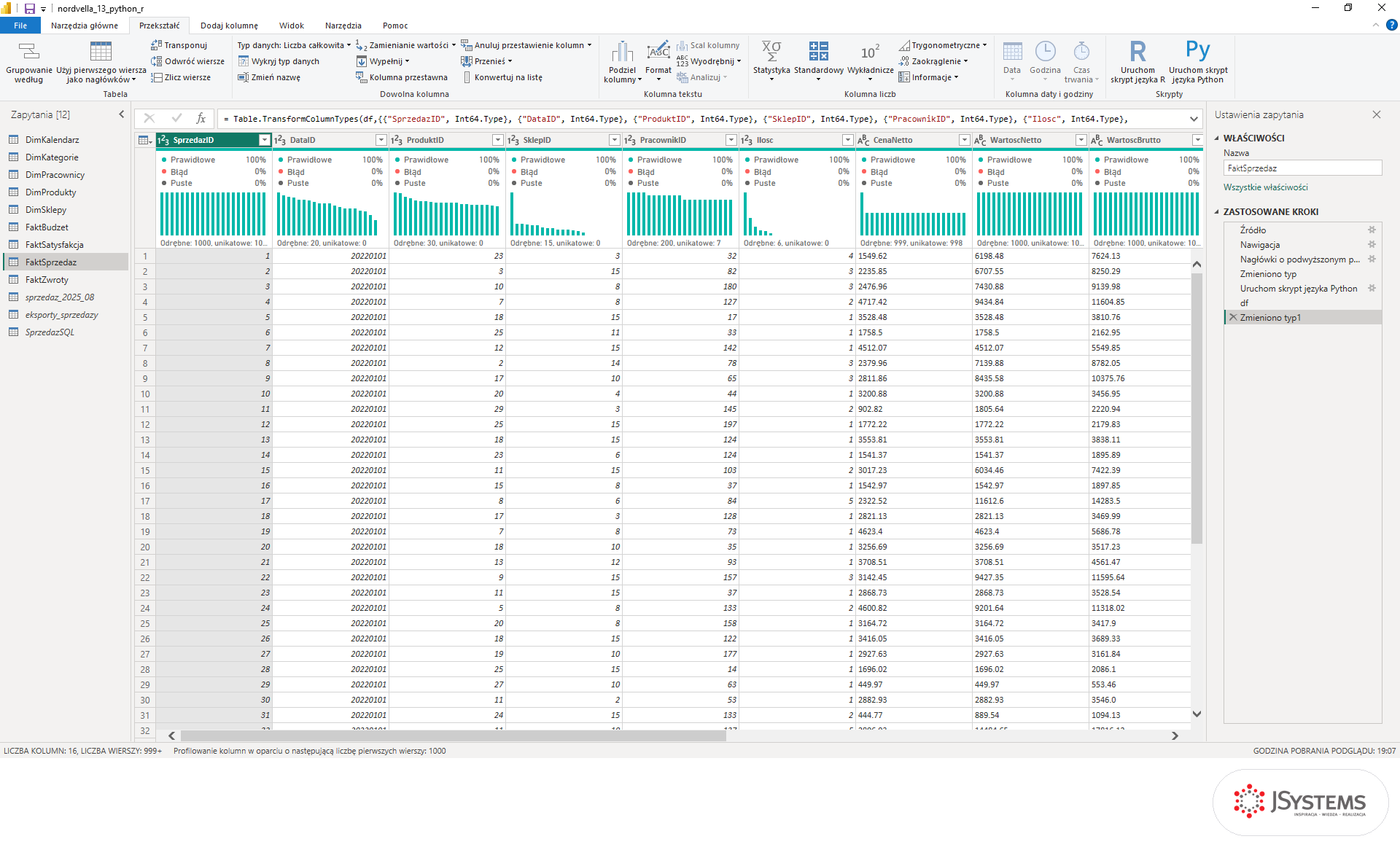1400x847 pixels.
Task: Click the Nazwa input field
Action: [1302, 168]
